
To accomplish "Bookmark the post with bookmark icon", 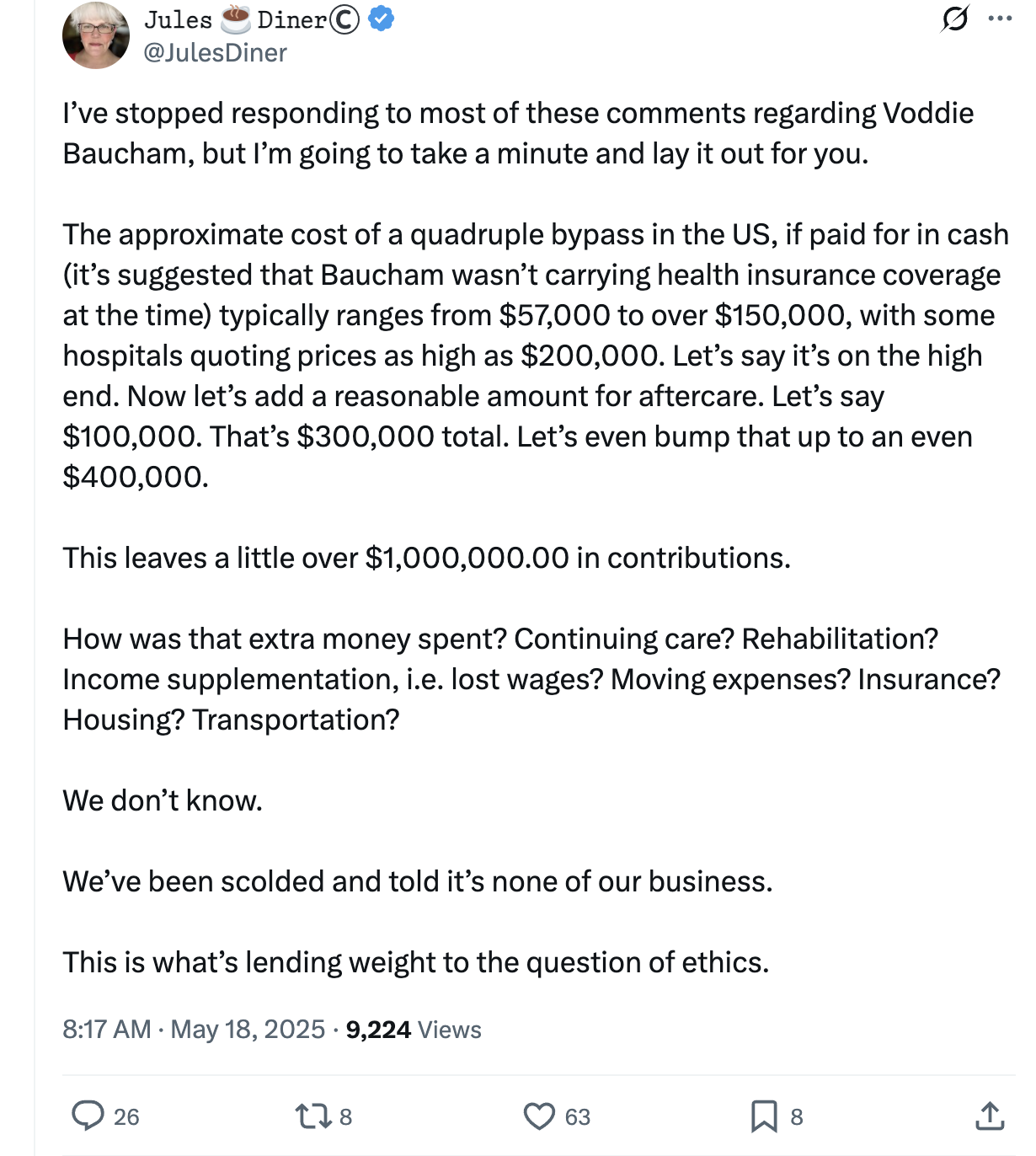I will click(x=764, y=1116).
